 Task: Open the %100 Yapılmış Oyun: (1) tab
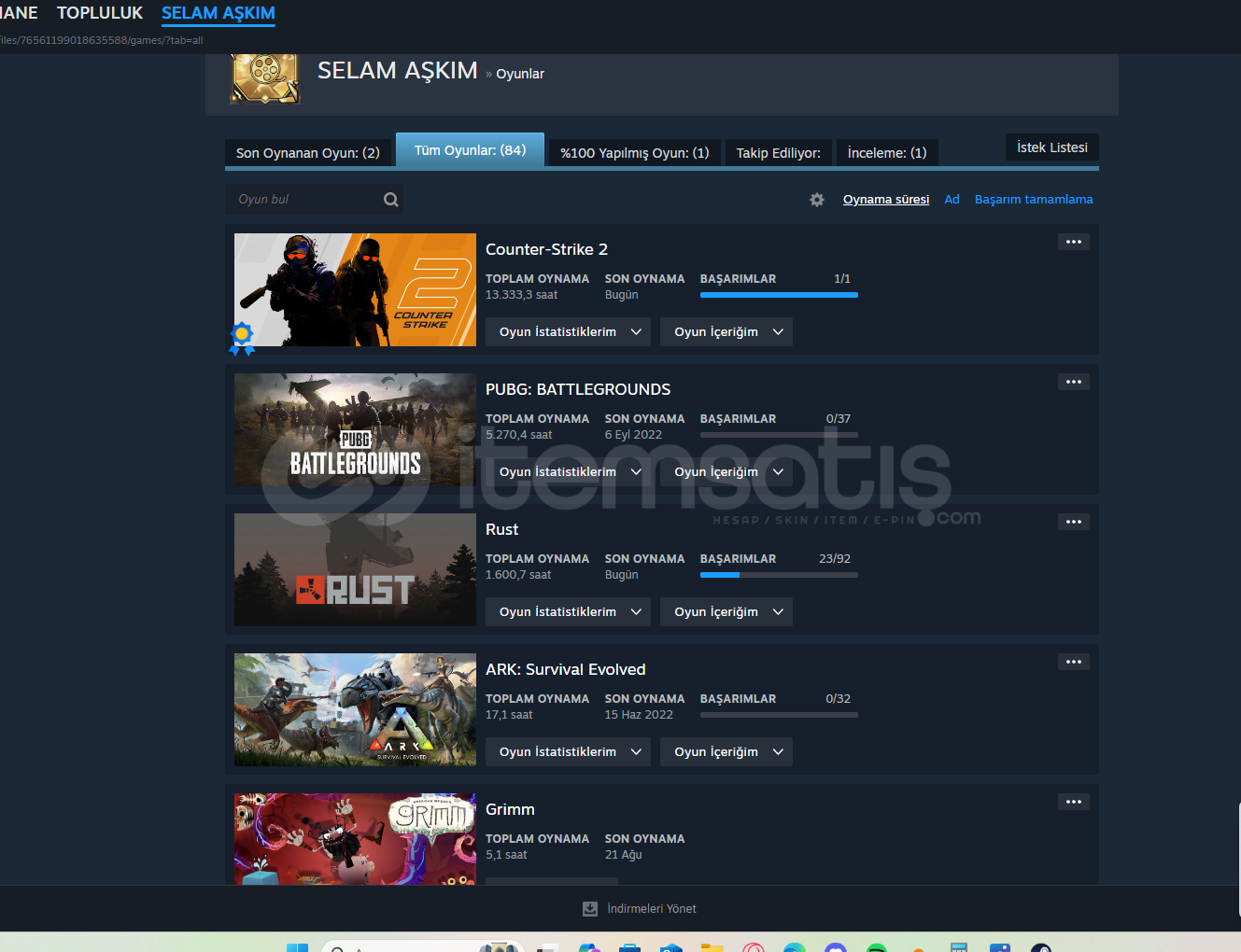pyautogui.click(x=635, y=153)
